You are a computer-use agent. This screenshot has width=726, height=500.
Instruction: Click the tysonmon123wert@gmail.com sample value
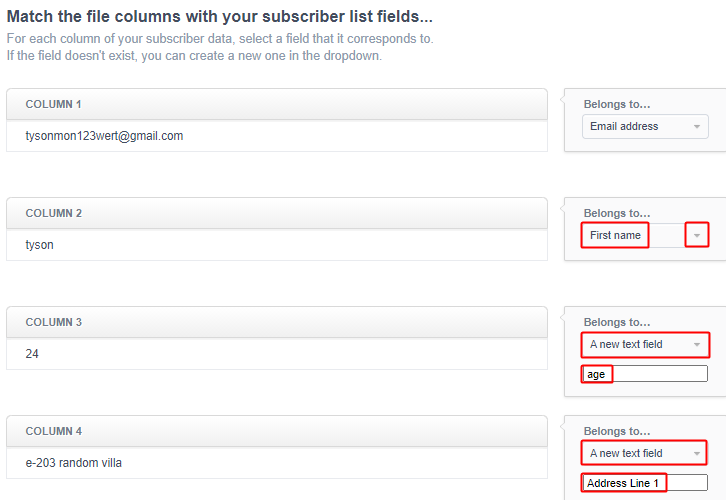[x=104, y=136]
